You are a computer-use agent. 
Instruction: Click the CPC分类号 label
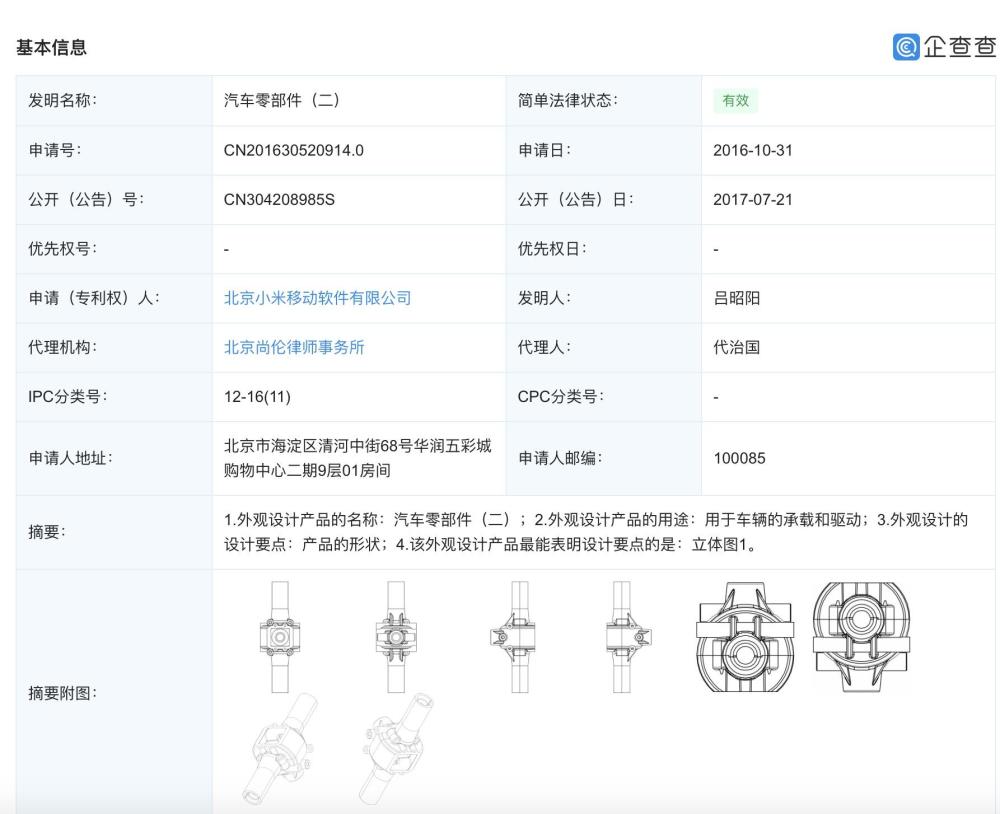560,397
